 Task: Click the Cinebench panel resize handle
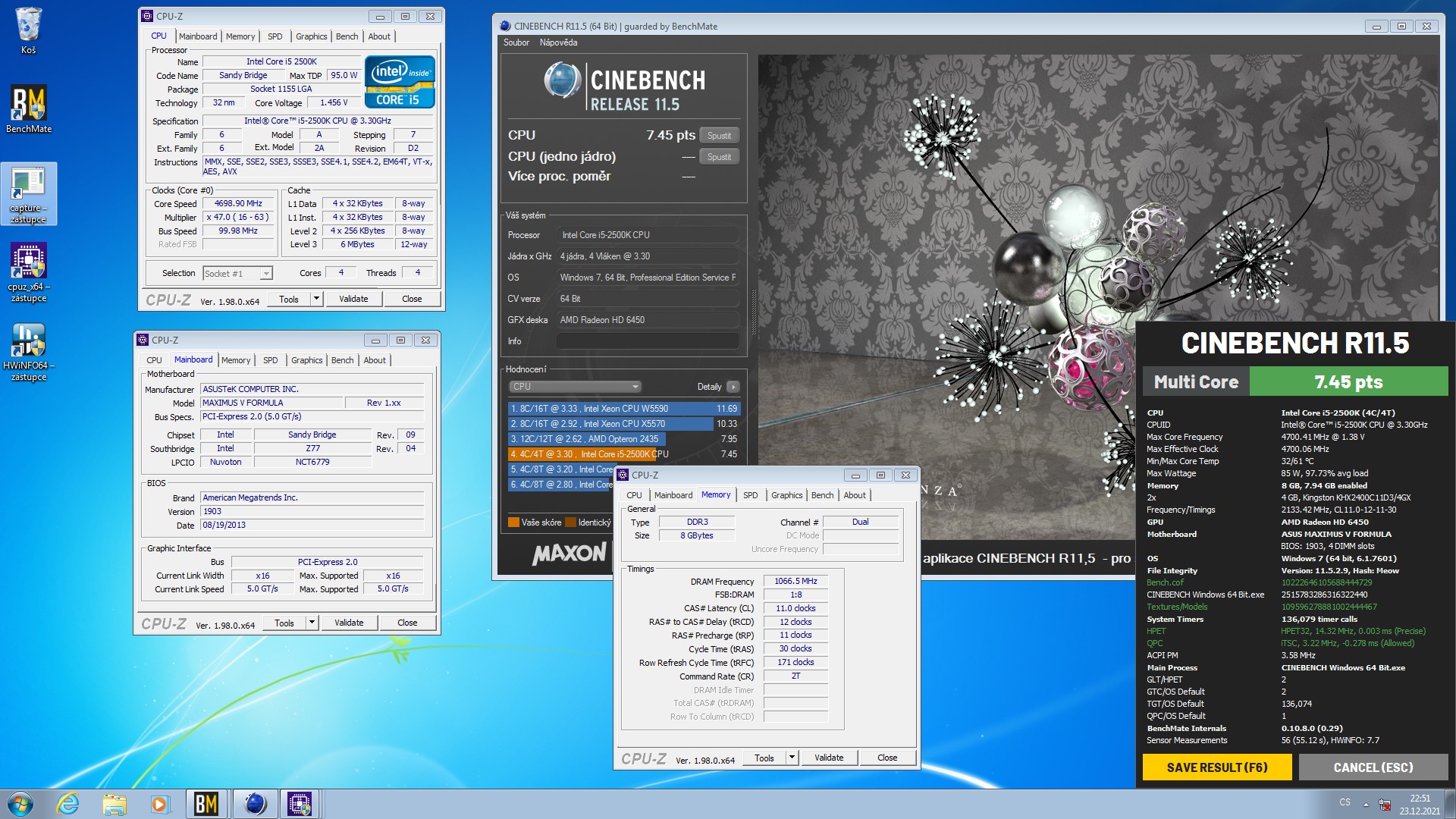tap(753, 311)
